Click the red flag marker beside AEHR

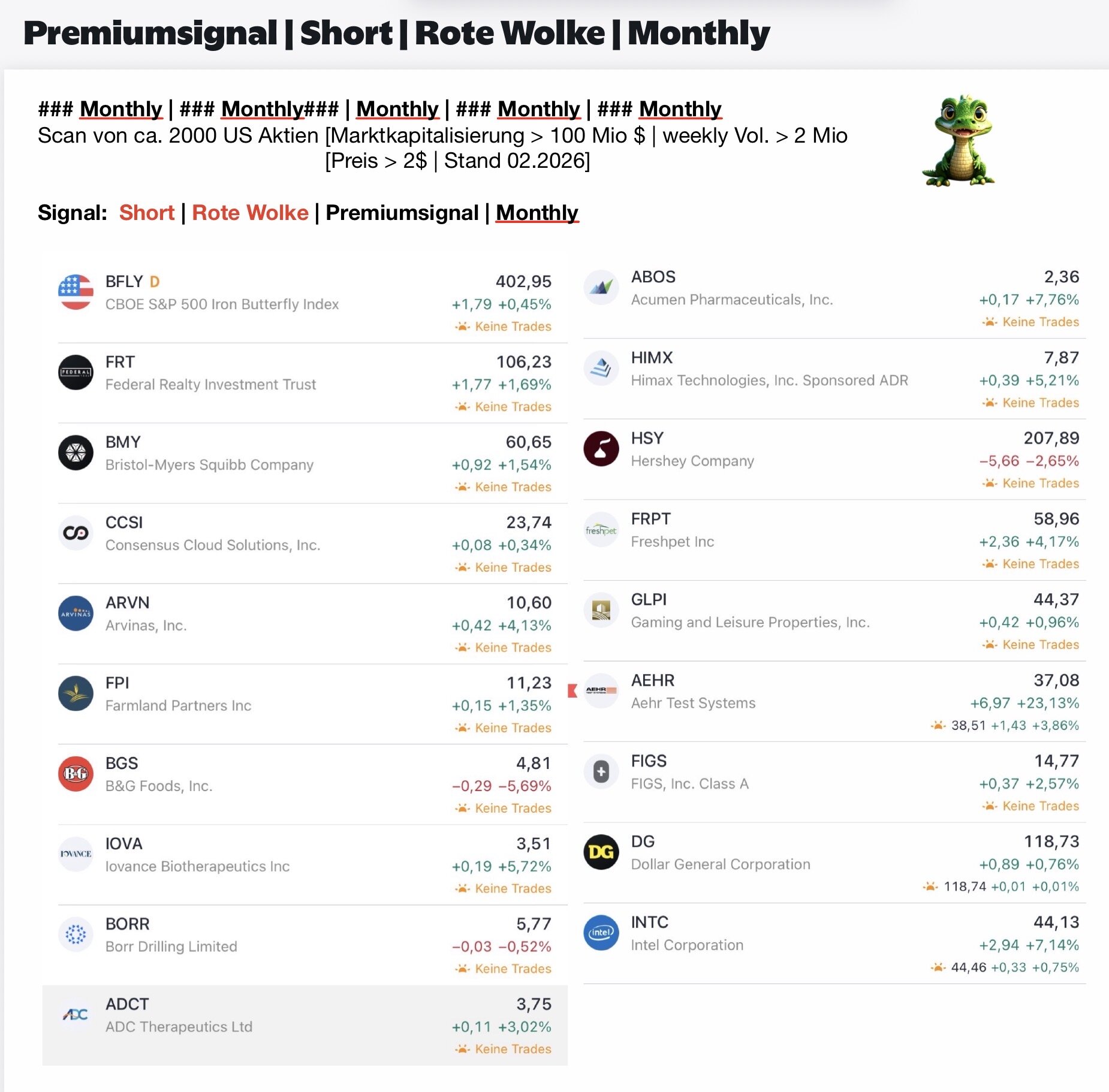[572, 690]
